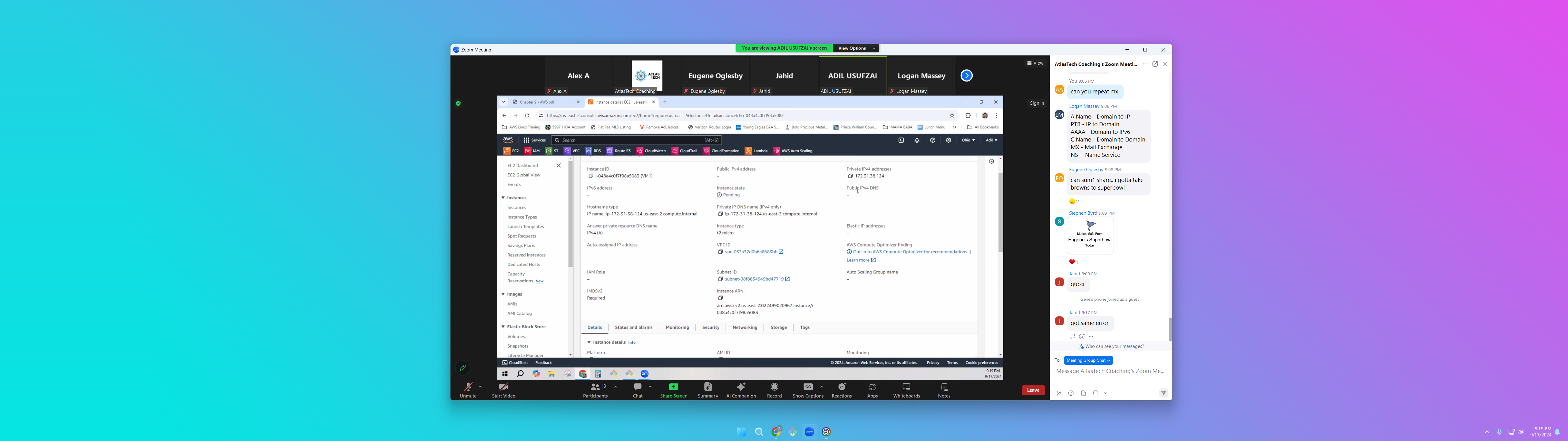Click the red Leave button
The image size is (1568, 441).
[1033, 390]
